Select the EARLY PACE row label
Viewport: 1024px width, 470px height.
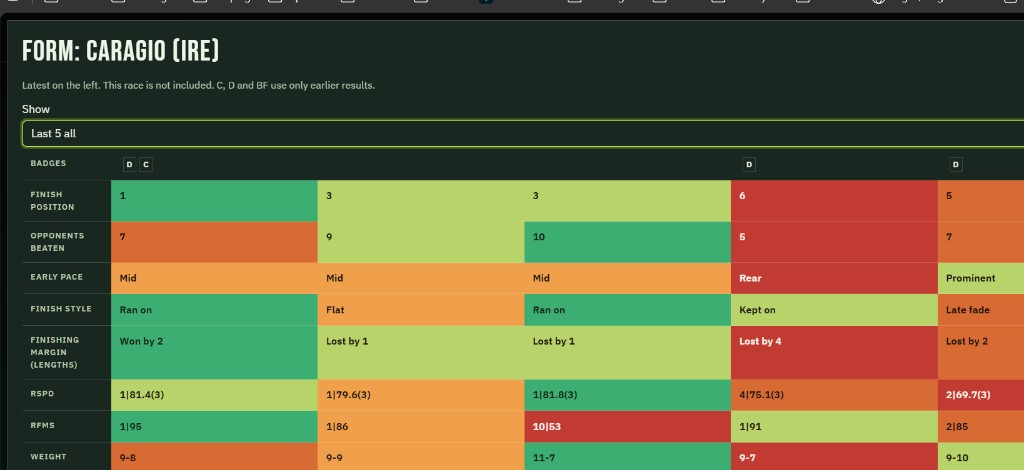(x=56, y=277)
